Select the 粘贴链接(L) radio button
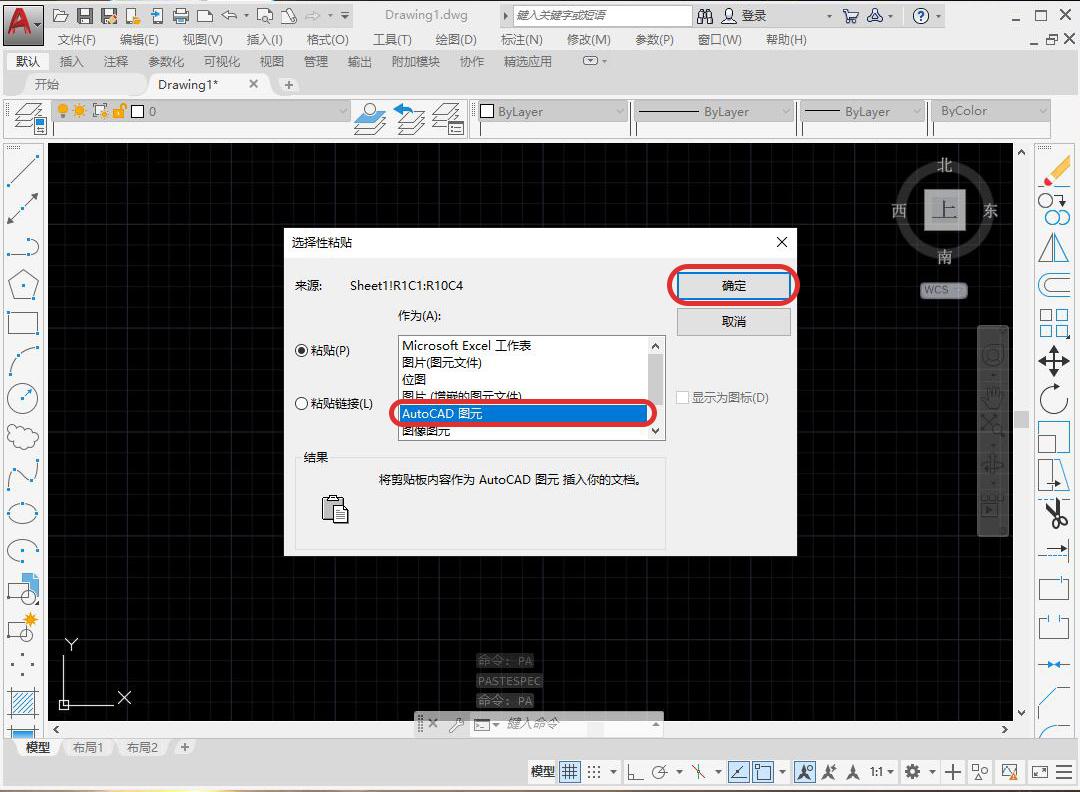This screenshot has width=1080, height=792. pyautogui.click(x=302, y=403)
